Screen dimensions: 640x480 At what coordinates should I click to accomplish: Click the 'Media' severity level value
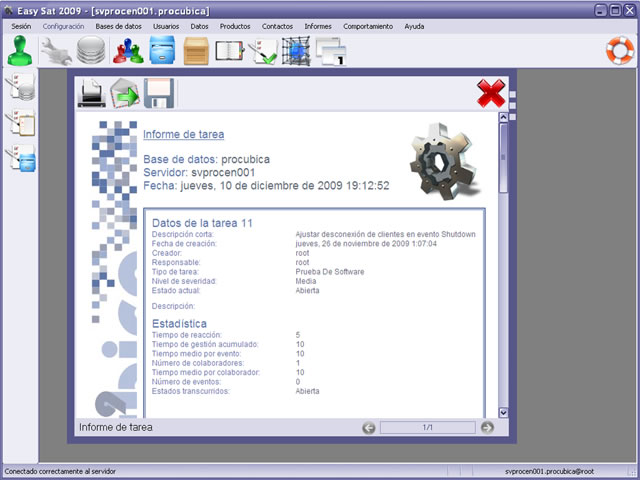click(x=306, y=281)
